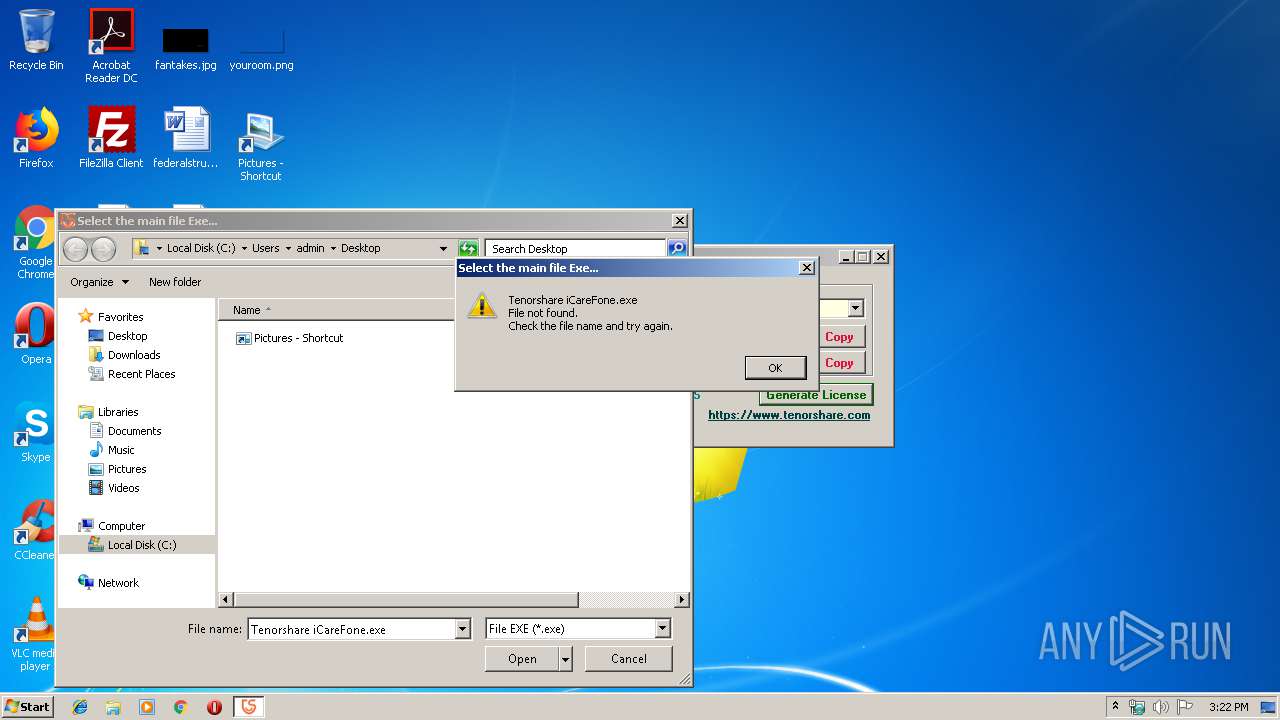Viewport: 1280px width, 720px height.
Task: Open the Videos library
Action: click(x=123, y=488)
